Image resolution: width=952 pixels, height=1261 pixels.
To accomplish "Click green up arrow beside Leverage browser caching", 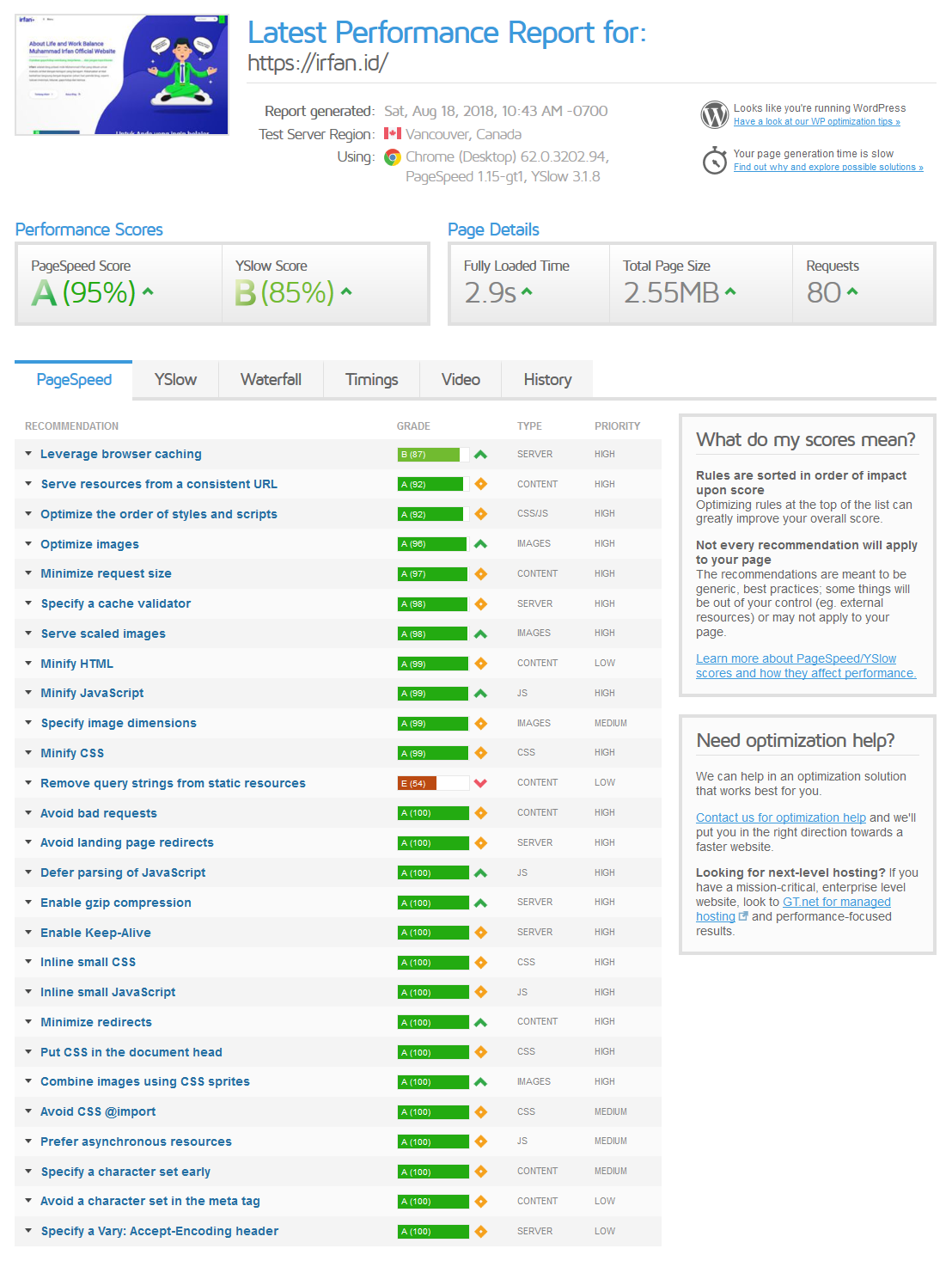I will tap(480, 455).
